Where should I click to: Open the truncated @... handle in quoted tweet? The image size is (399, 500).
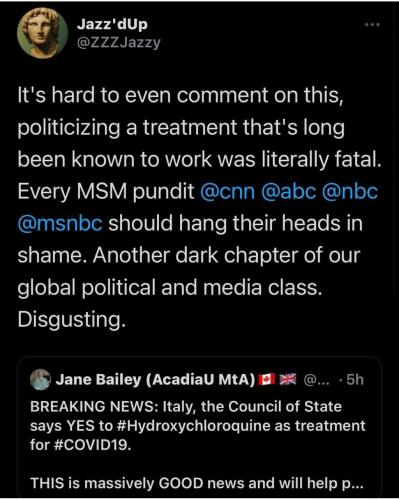[317, 380]
